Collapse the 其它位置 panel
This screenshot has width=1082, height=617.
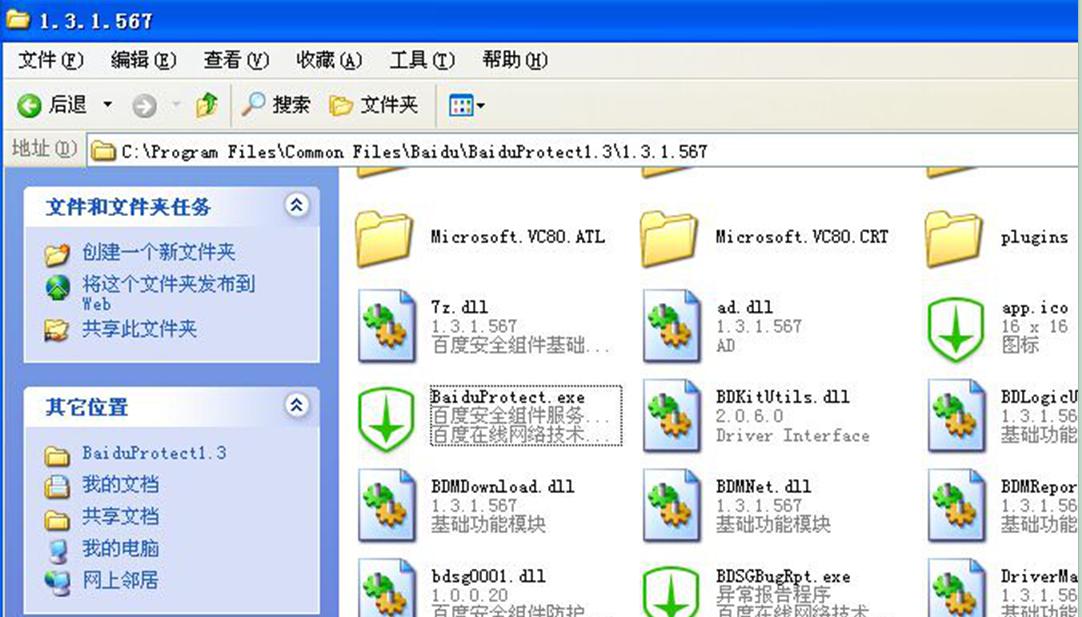click(296, 406)
